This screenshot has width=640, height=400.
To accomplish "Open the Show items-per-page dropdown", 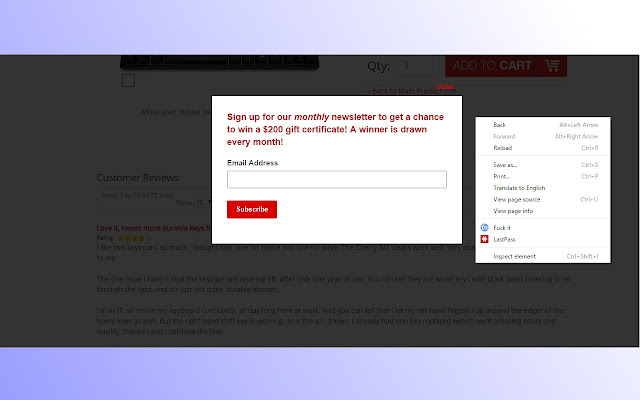I will (x=203, y=202).
